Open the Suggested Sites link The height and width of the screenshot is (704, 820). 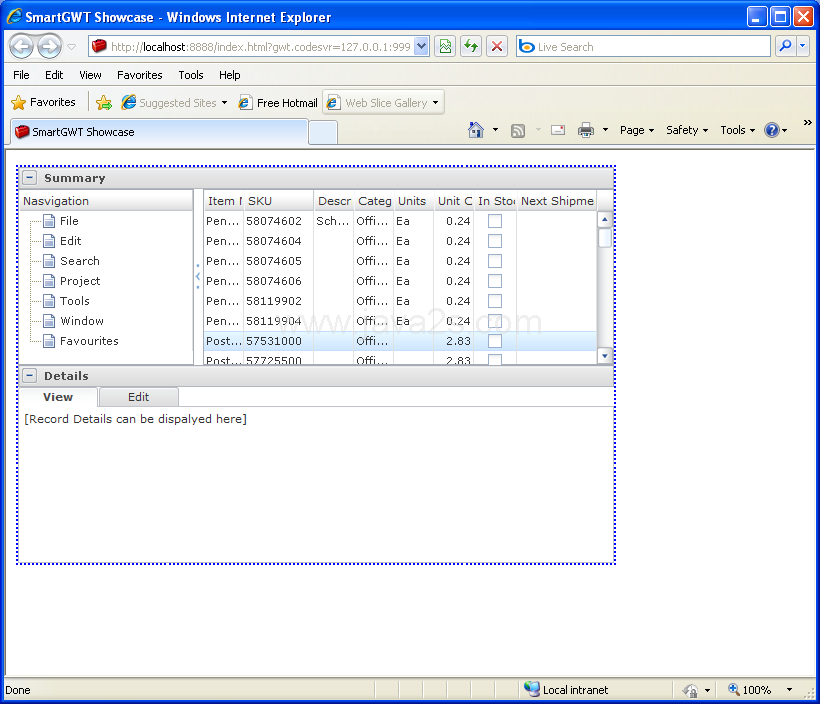174,103
